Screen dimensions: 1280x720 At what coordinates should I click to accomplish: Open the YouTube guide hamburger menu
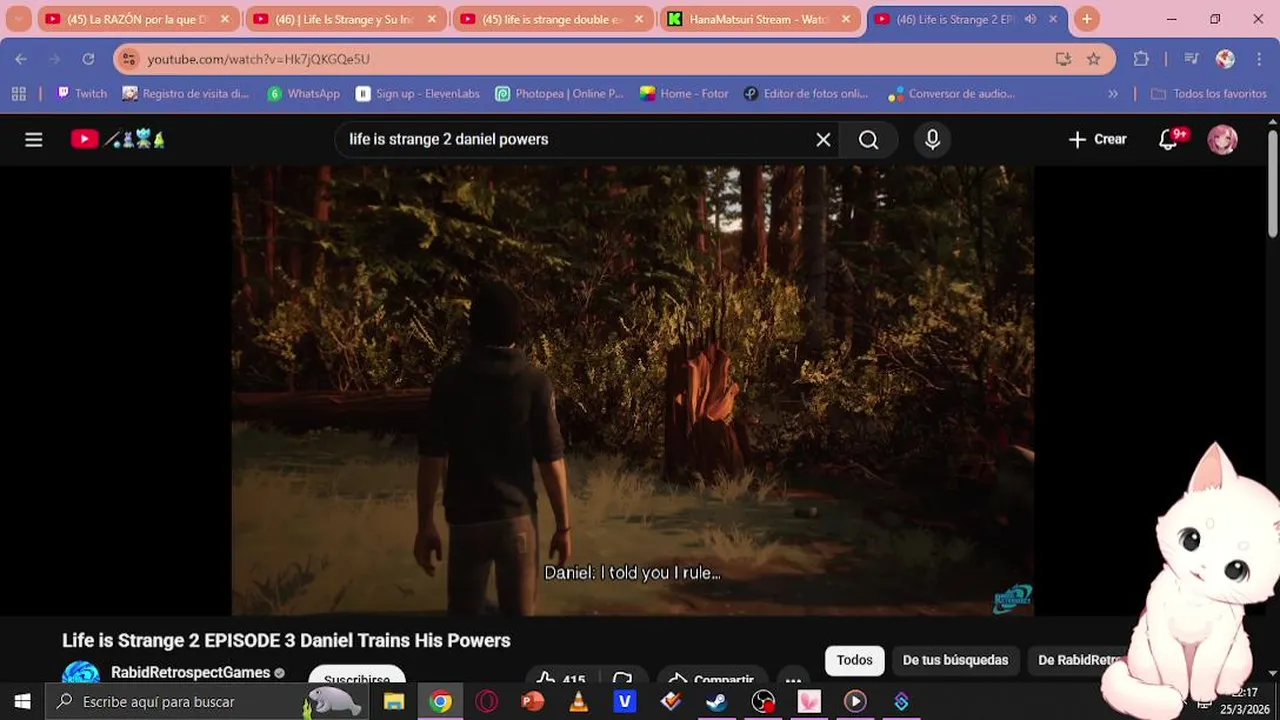pyautogui.click(x=34, y=139)
